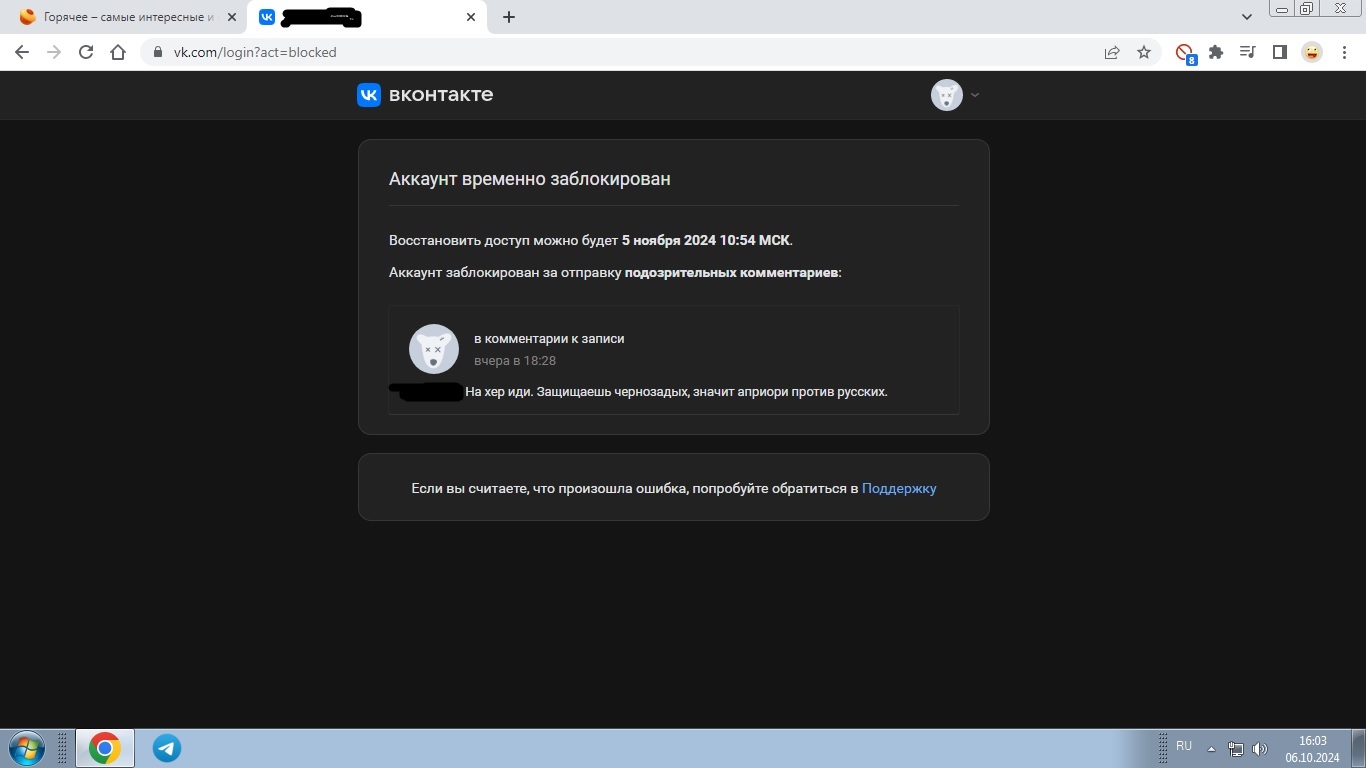Click the Chrome icon in the taskbar
This screenshot has height=768, width=1366.
pos(104,748)
